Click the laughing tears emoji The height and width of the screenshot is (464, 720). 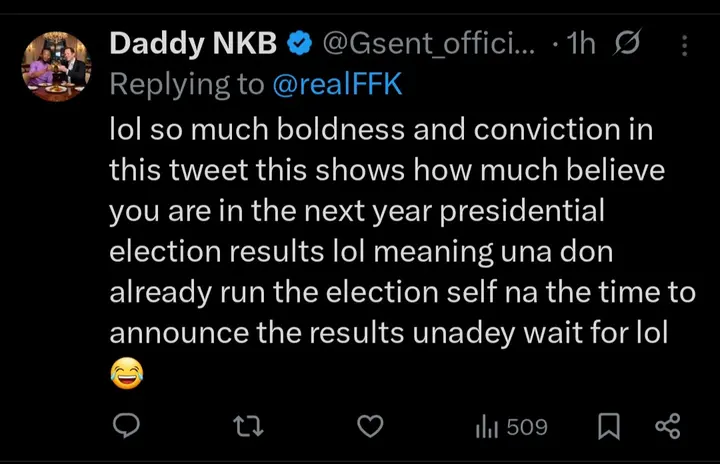coord(125,375)
